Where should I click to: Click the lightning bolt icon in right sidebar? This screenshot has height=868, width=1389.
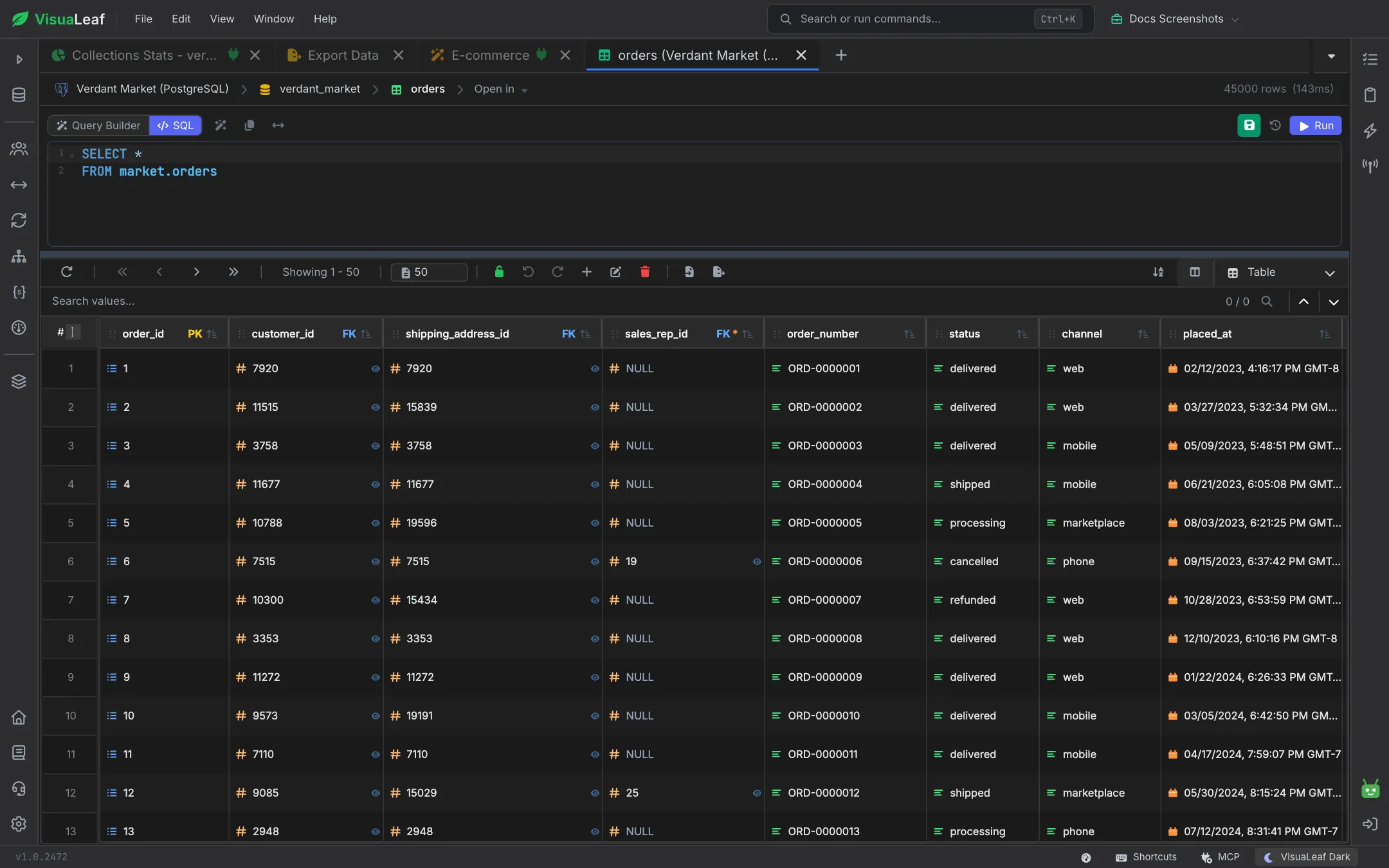coord(1370,131)
